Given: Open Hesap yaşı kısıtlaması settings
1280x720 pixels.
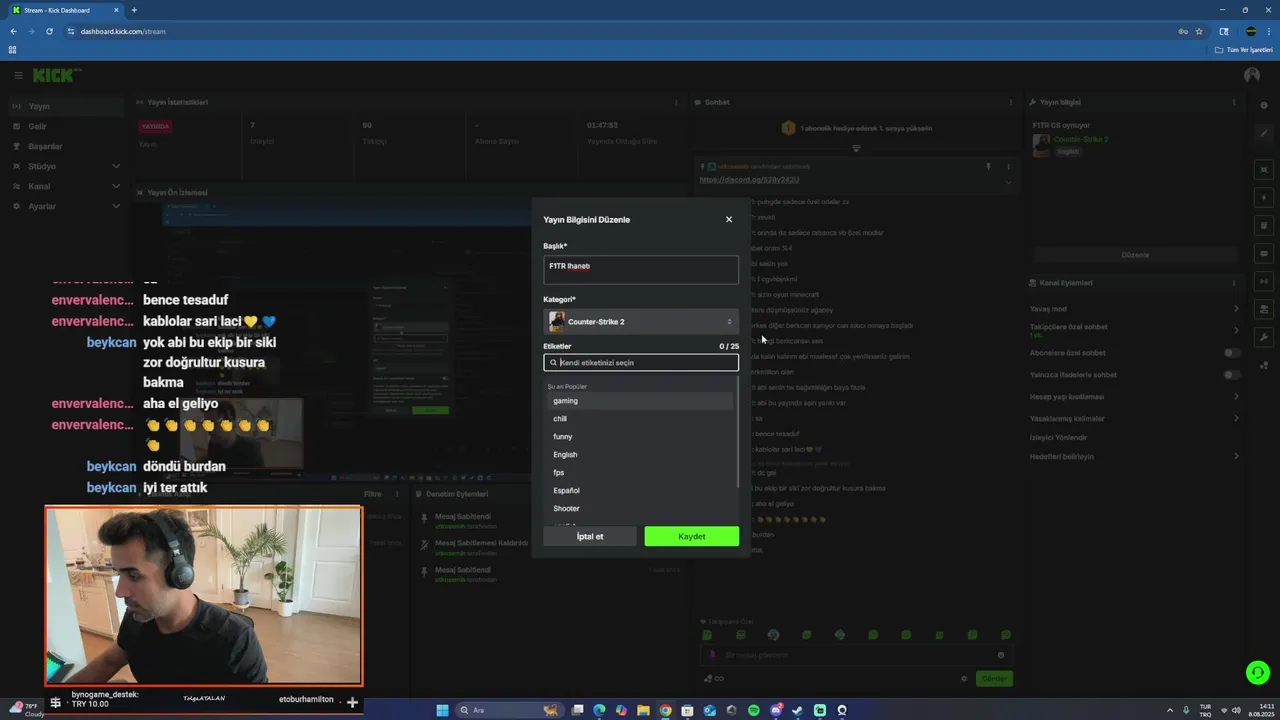Looking at the screenshot, I should click(x=1135, y=397).
